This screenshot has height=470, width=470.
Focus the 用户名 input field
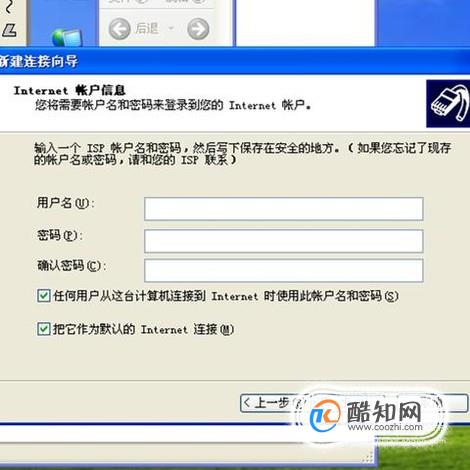tap(284, 209)
